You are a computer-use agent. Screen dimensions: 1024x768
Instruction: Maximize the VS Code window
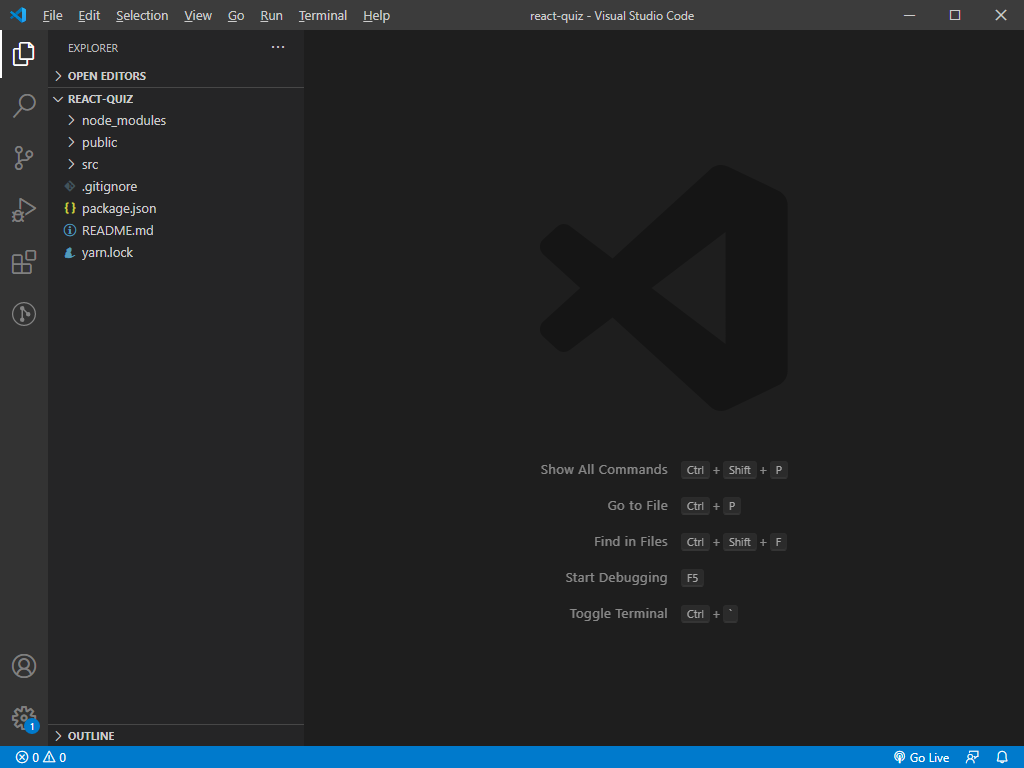[x=955, y=15]
